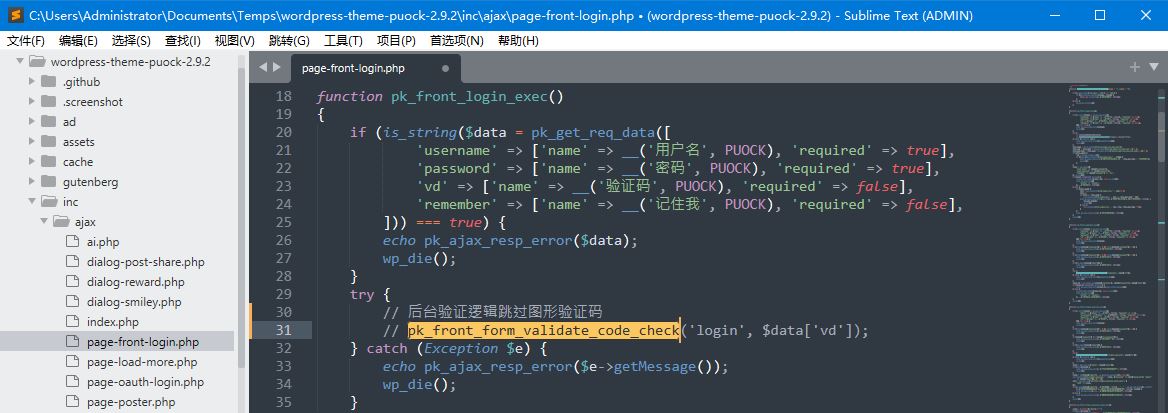Click the page-poster.php file icon

click(72, 402)
